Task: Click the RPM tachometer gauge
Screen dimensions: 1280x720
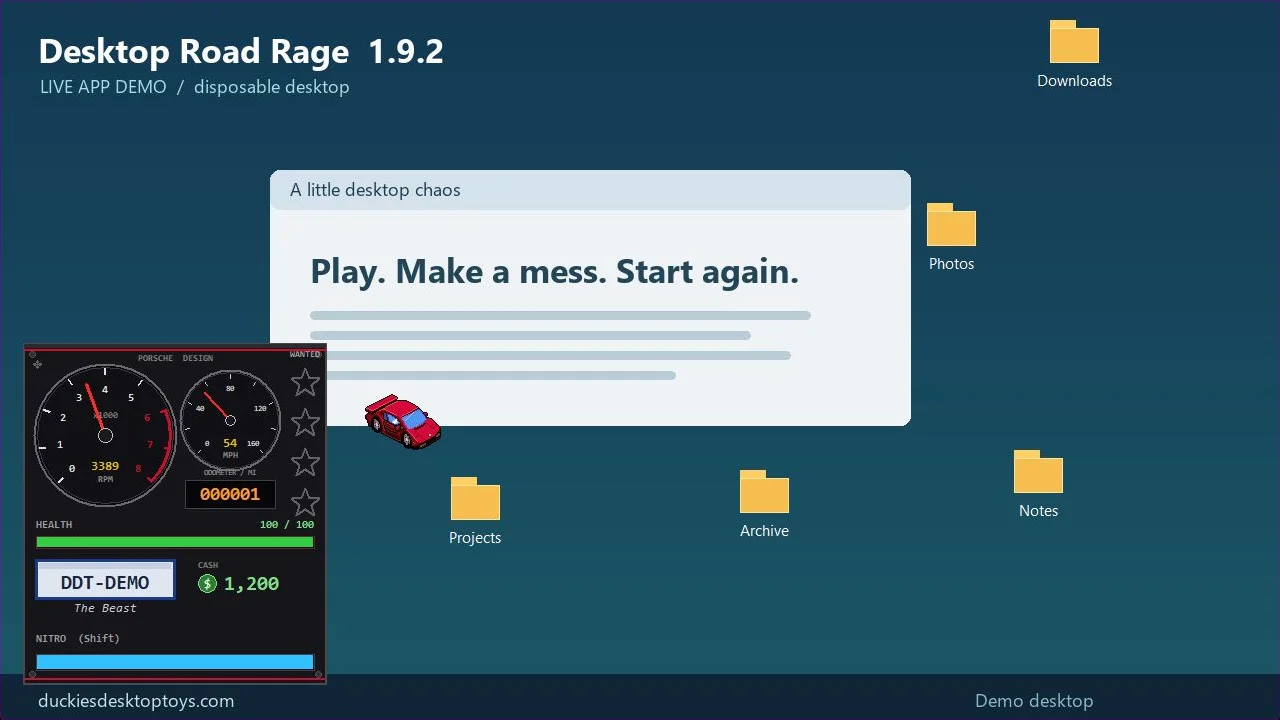Action: point(105,435)
